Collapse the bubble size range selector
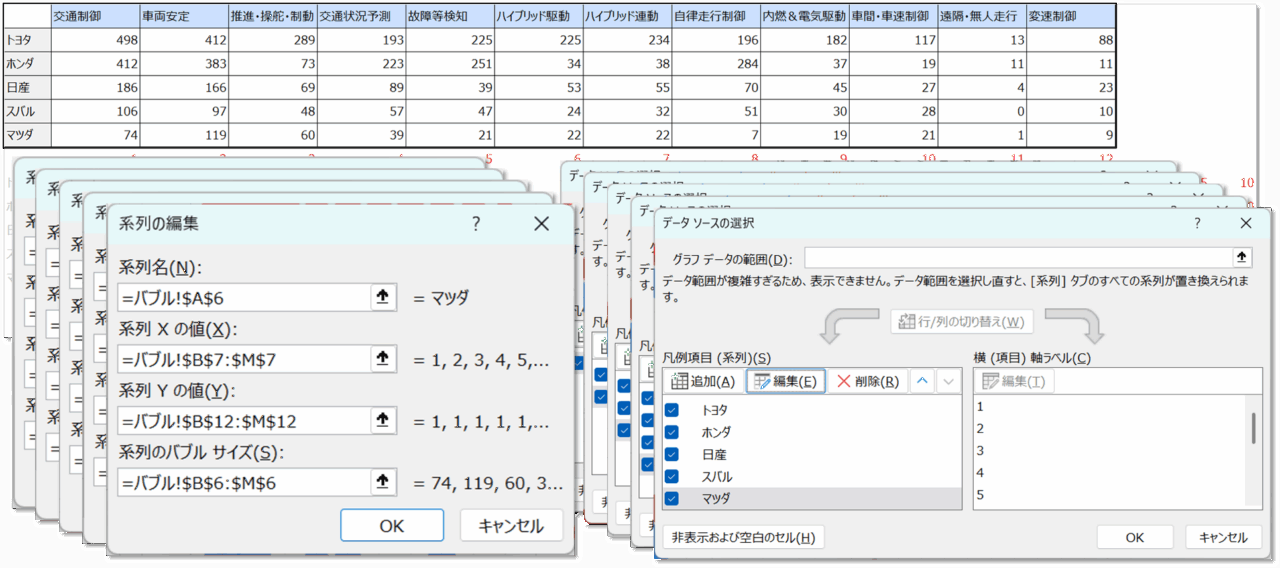The width and height of the screenshot is (1280, 568). point(382,482)
